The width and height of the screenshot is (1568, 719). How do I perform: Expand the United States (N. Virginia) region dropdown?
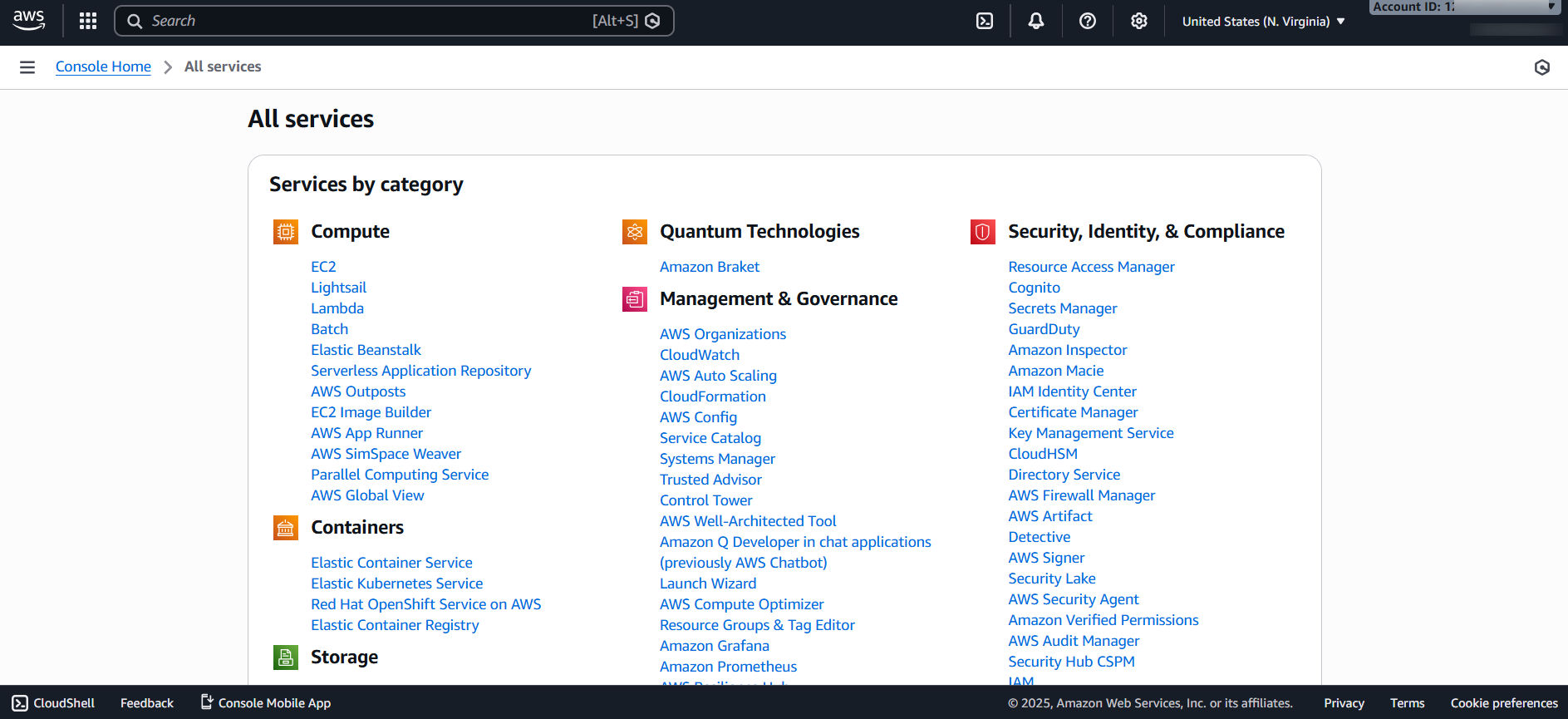(x=1263, y=22)
